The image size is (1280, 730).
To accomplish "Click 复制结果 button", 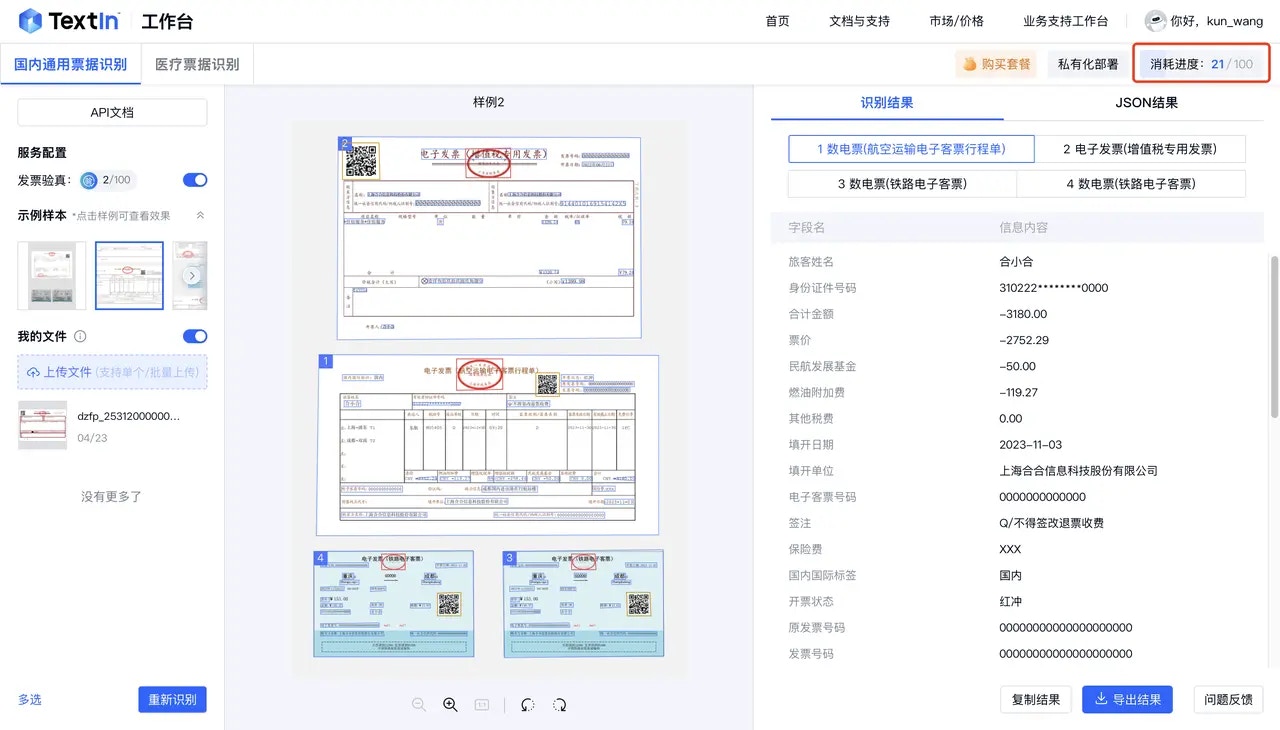I will (x=1036, y=700).
